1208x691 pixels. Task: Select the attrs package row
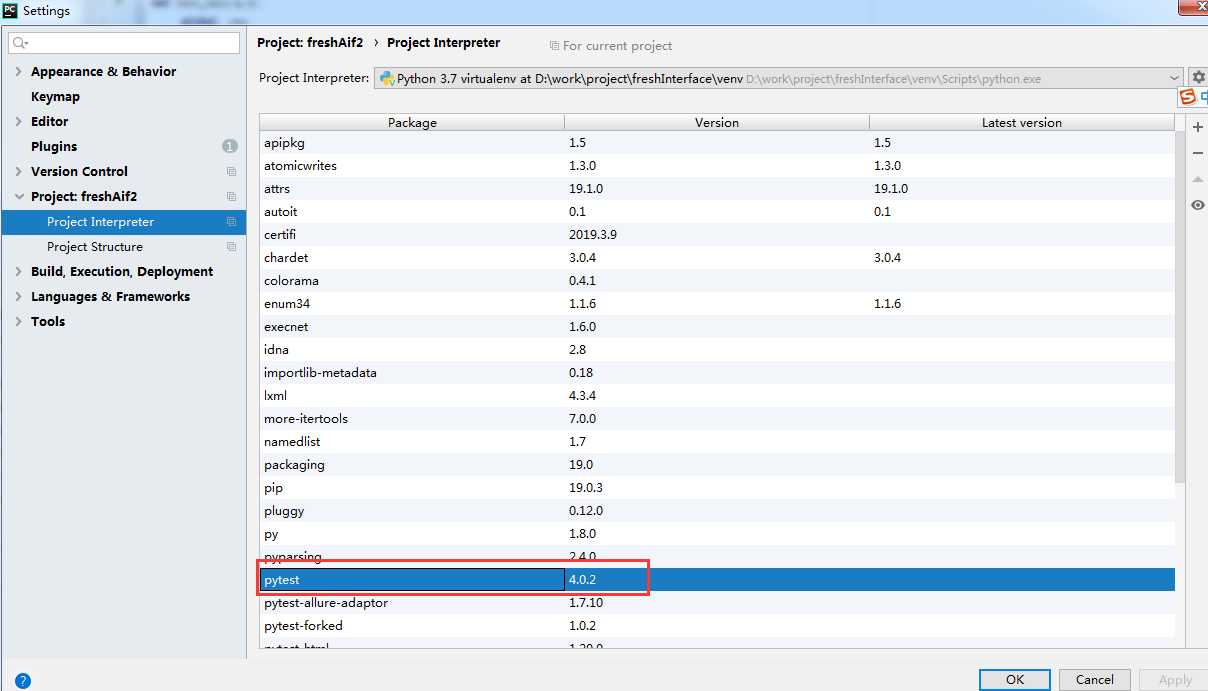pyautogui.click(x=717, y=189)
